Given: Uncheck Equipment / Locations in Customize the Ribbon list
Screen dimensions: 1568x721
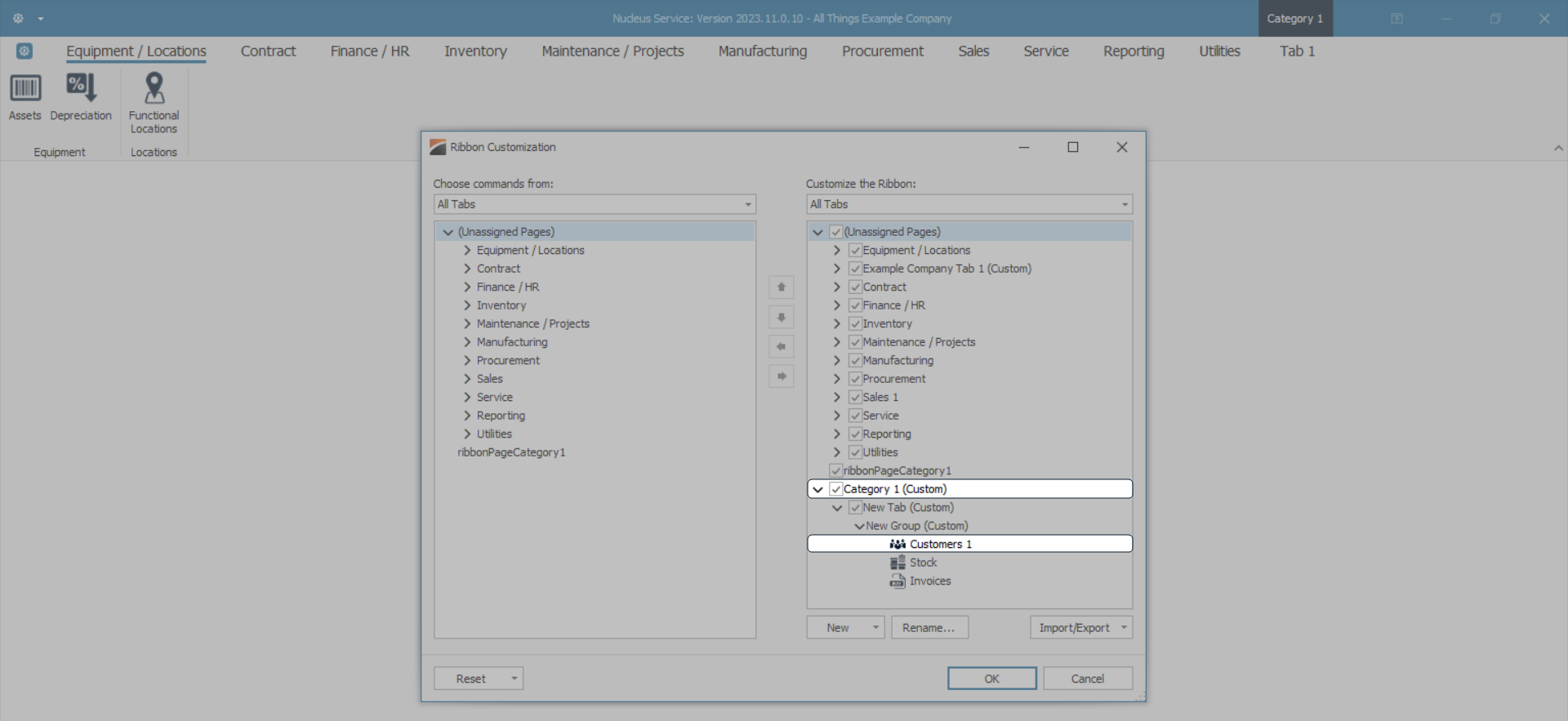Looking at the screenshot, I should pyautogui.click(x=855, y=251).
